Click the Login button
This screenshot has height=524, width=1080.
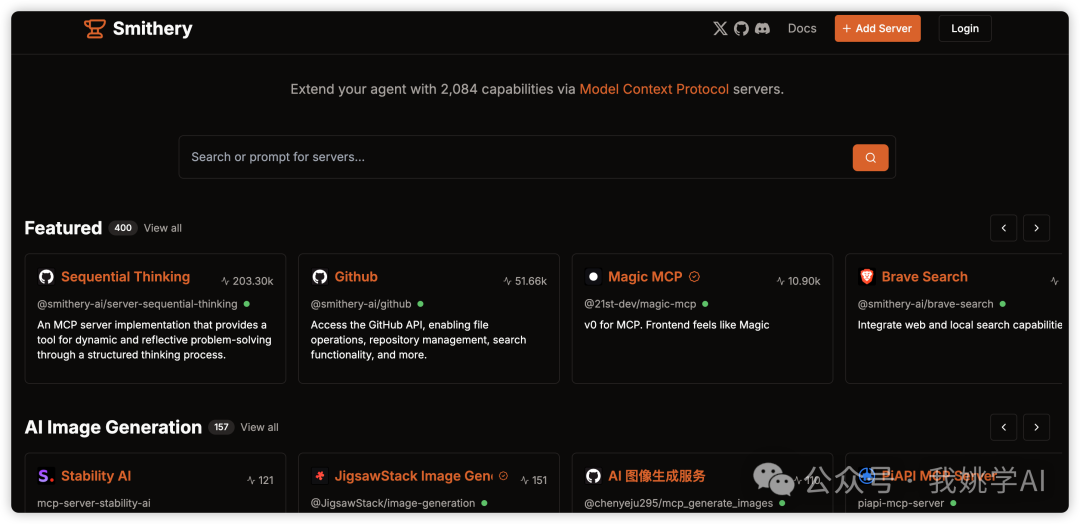click(x=965, y=28)
